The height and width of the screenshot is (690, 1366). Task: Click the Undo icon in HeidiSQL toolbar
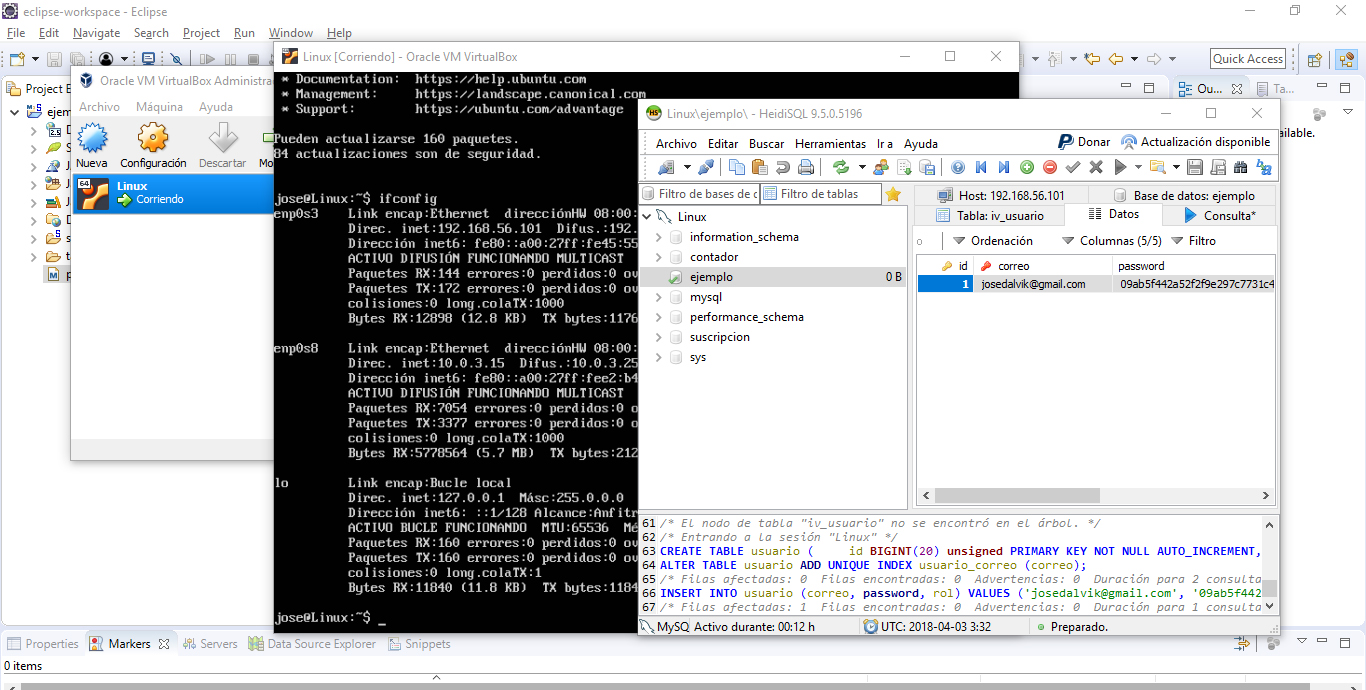pyautogui.click(x=783, y=167)
